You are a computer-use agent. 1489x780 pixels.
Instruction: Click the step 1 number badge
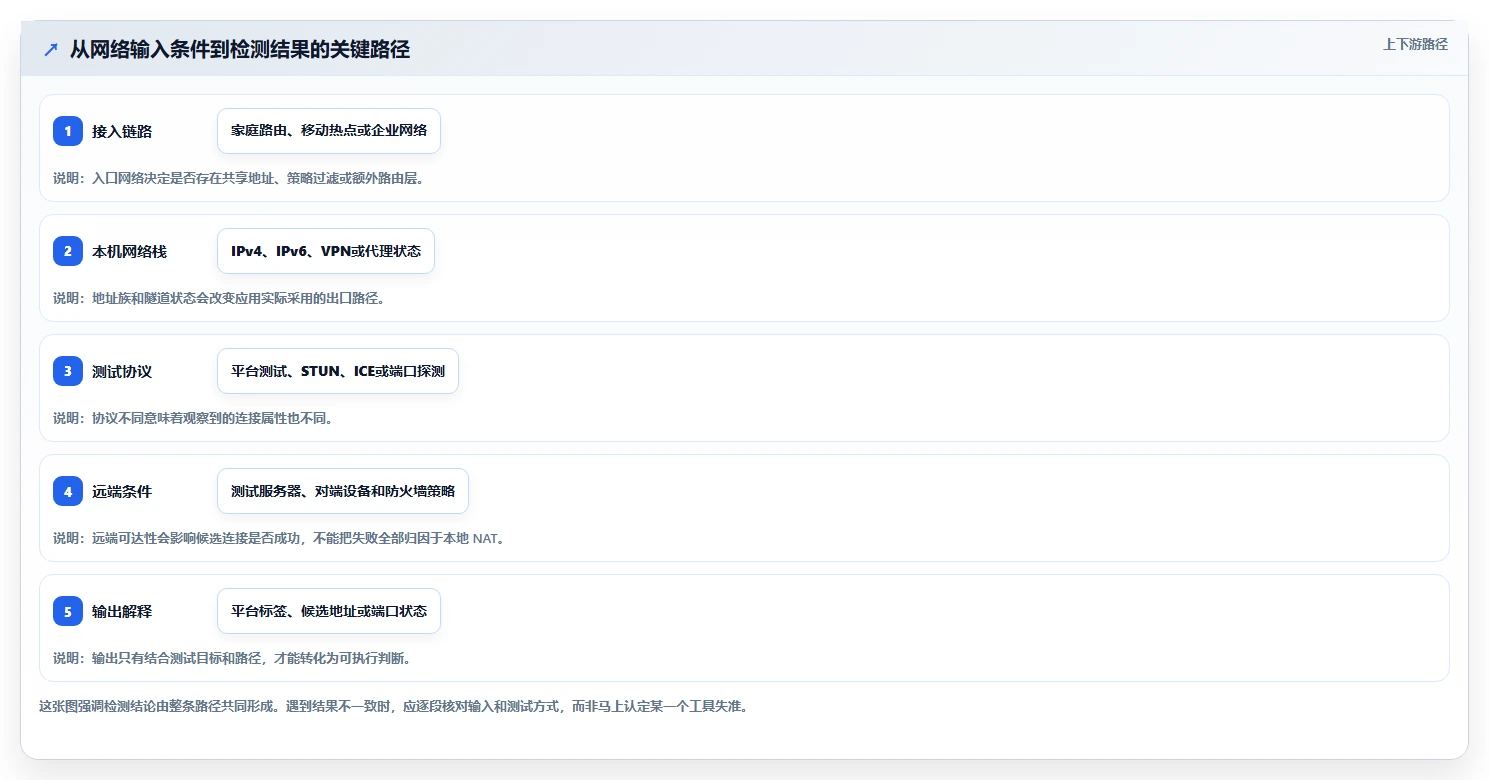pyautogui.click(x=68, y=131)
